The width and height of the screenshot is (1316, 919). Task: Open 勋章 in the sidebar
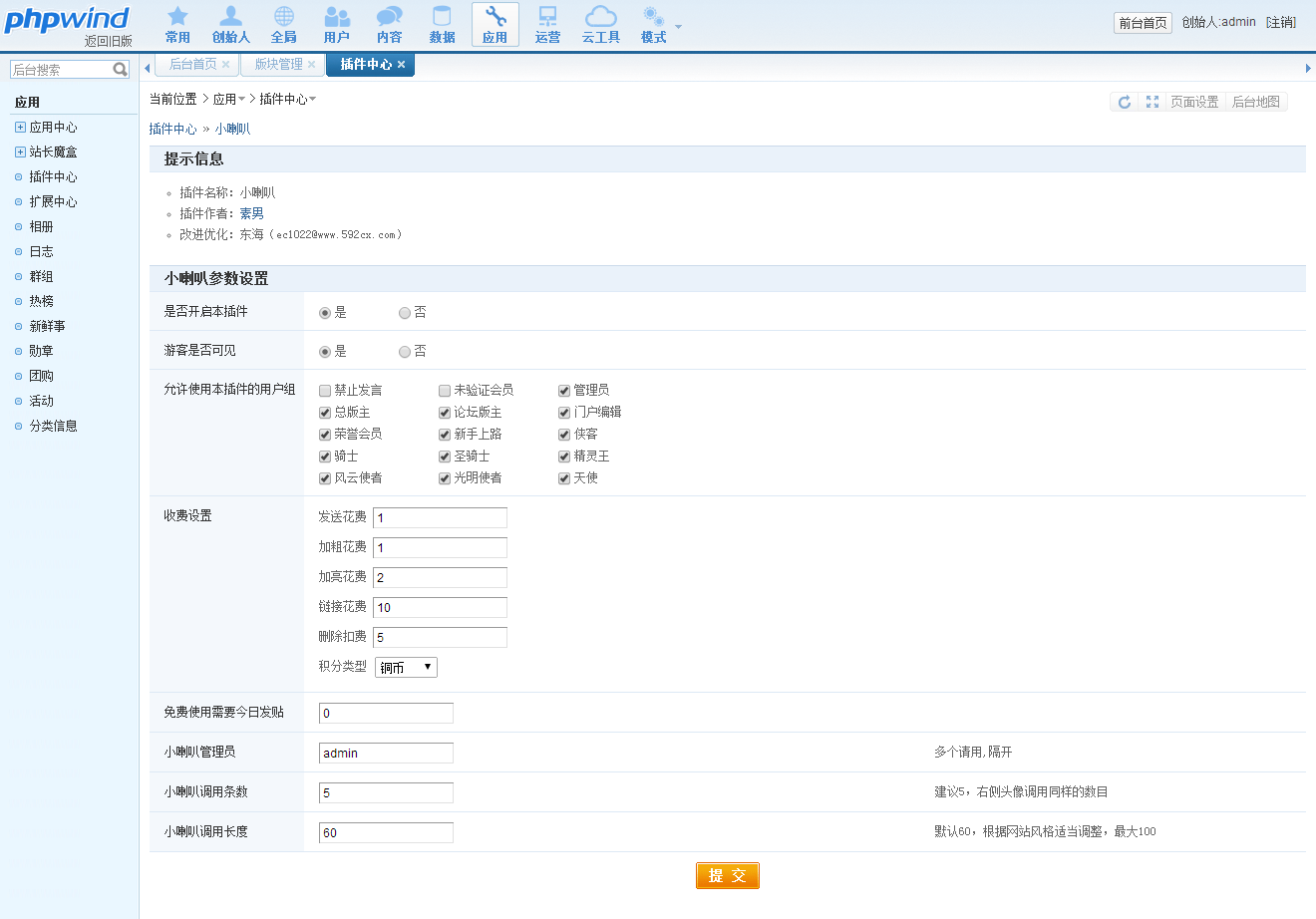41,351
